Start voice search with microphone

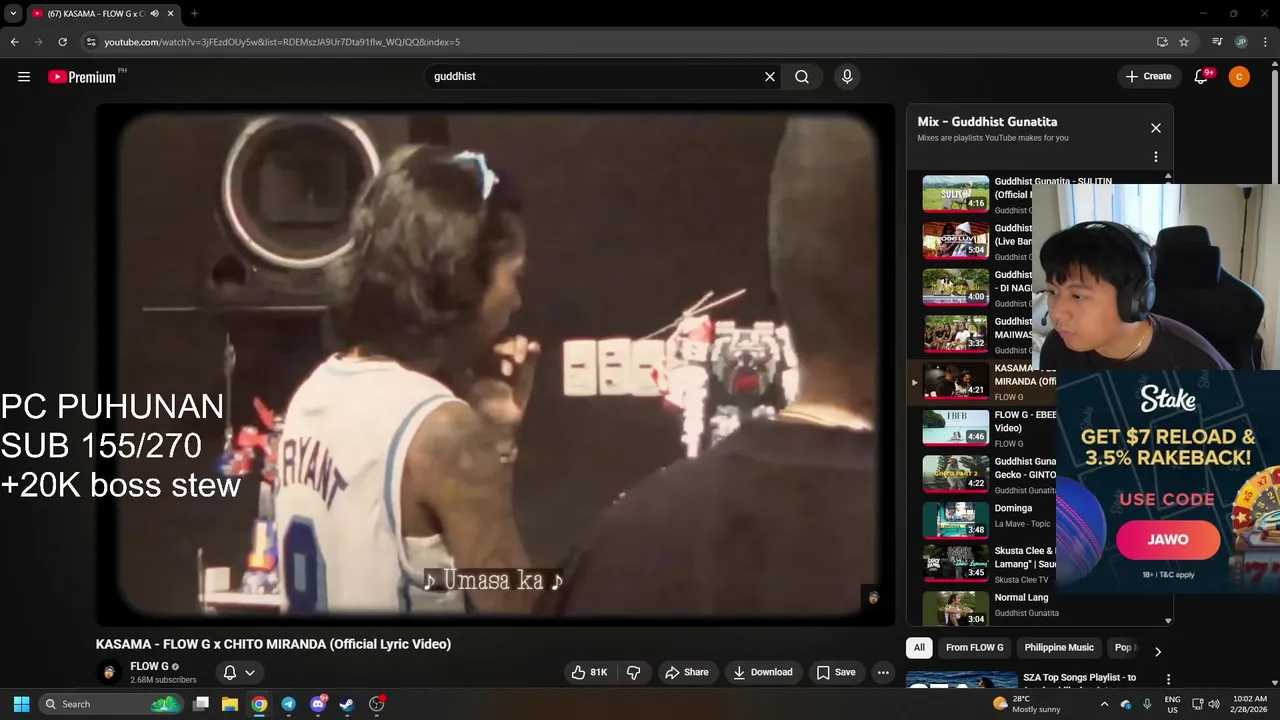847,77
